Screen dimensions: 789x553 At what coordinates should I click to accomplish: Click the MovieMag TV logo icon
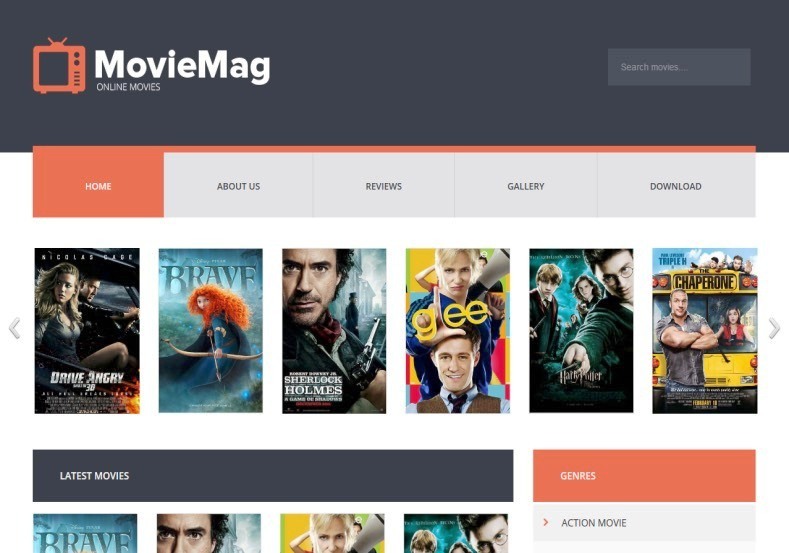coord(59,65)
